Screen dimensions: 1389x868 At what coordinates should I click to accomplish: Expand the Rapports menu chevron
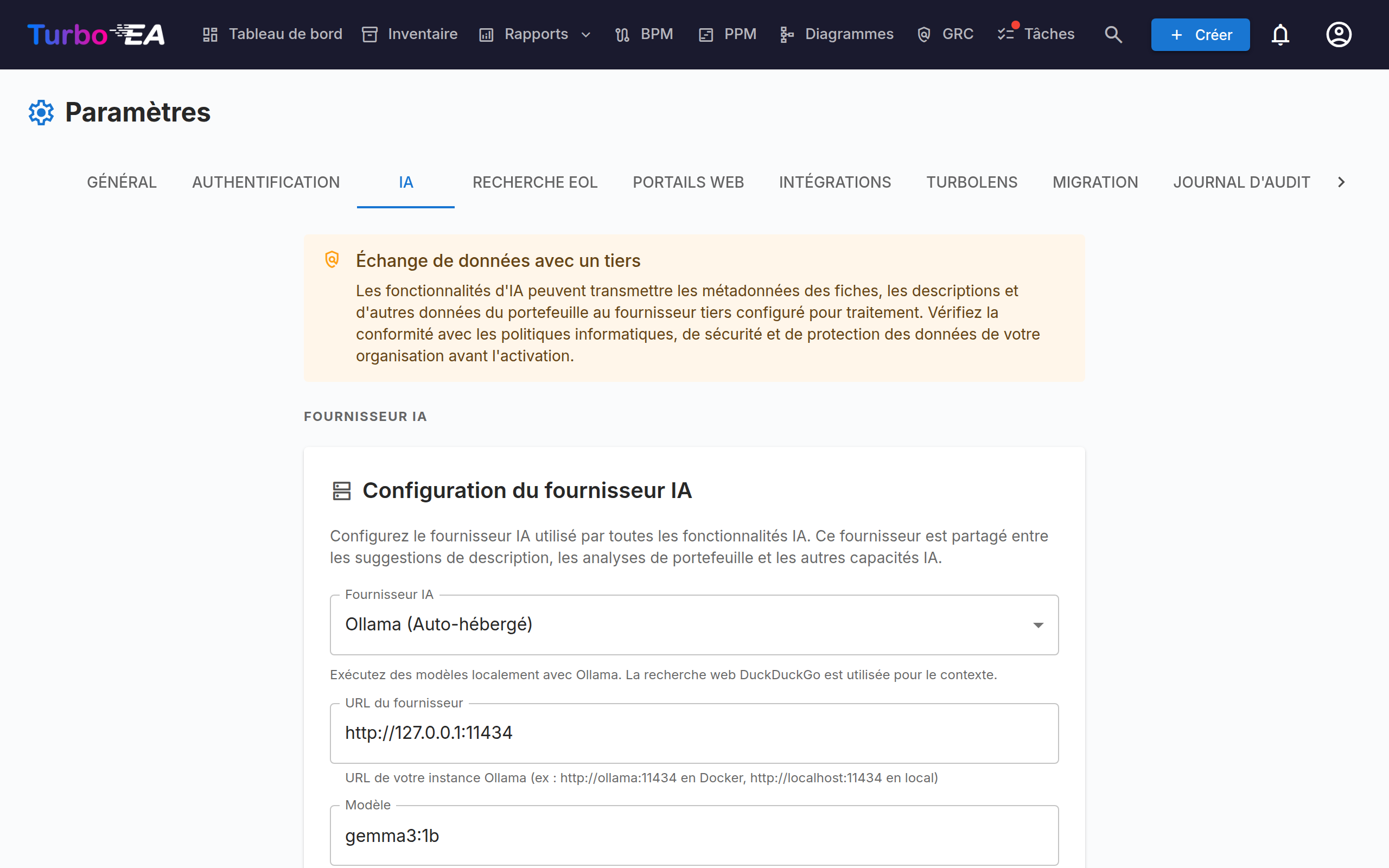[x=586, y=35]
